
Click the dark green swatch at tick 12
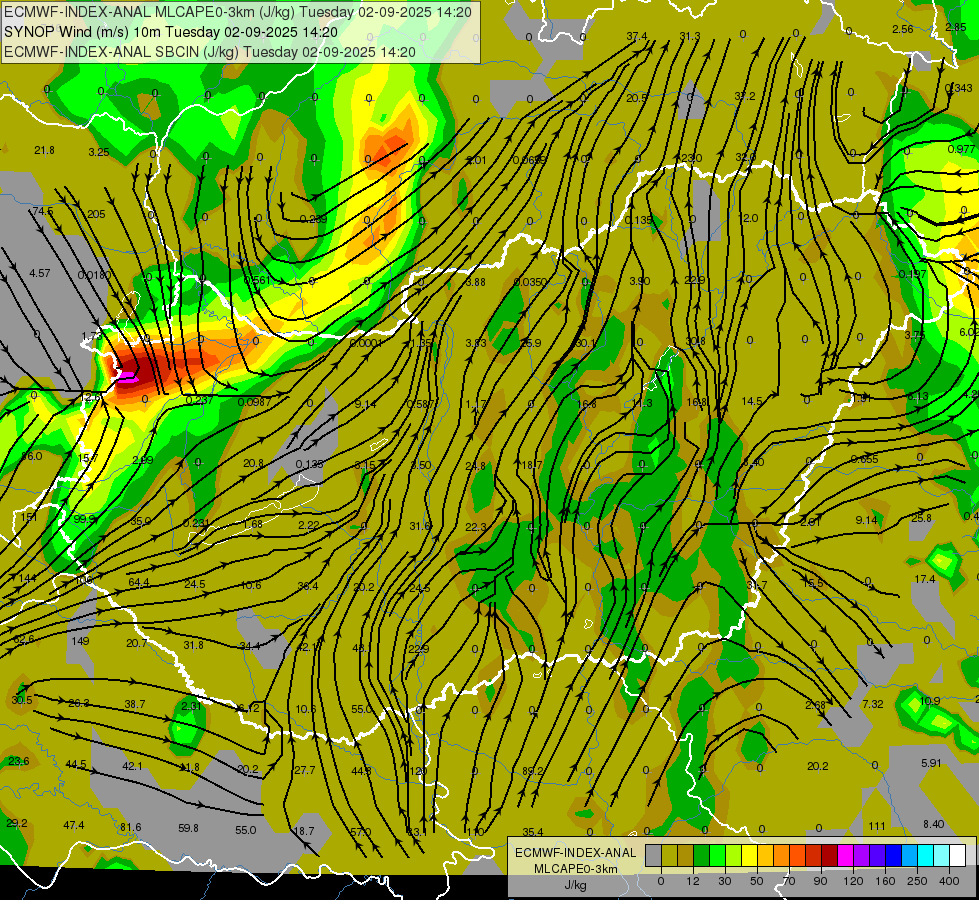click(x=701, y=855)
